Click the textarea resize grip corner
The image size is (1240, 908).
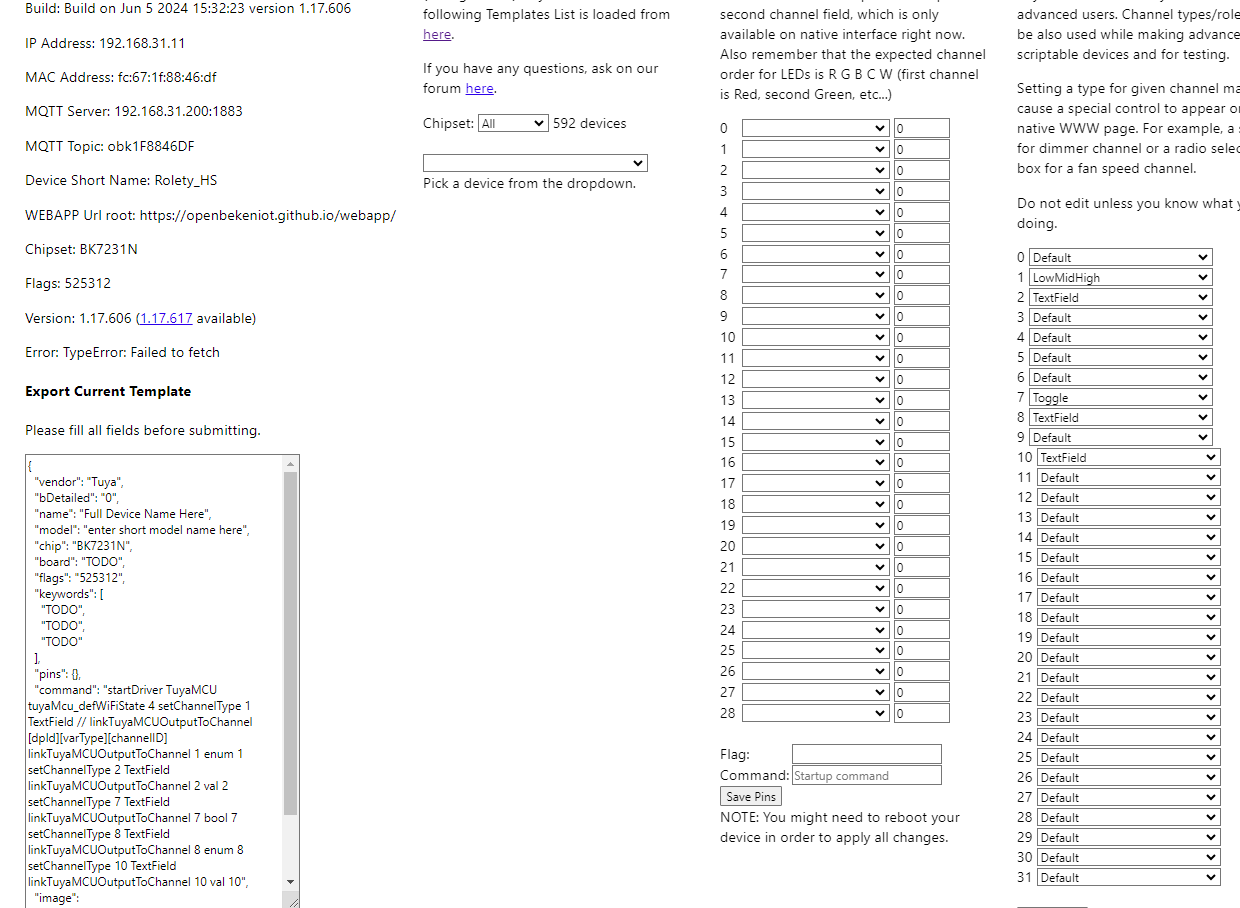coord(292,900)
